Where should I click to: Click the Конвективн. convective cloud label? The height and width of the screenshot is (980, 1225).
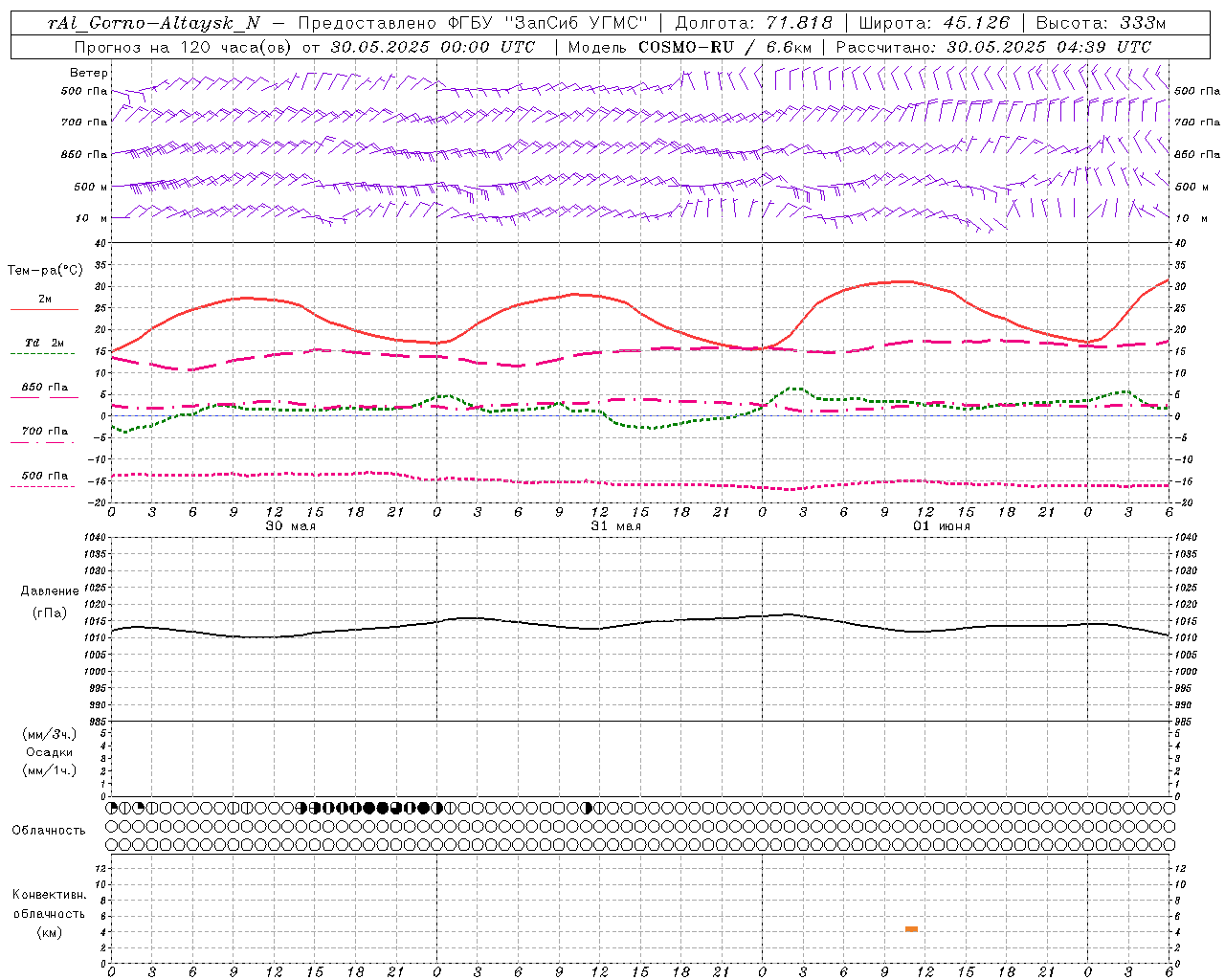50,895
